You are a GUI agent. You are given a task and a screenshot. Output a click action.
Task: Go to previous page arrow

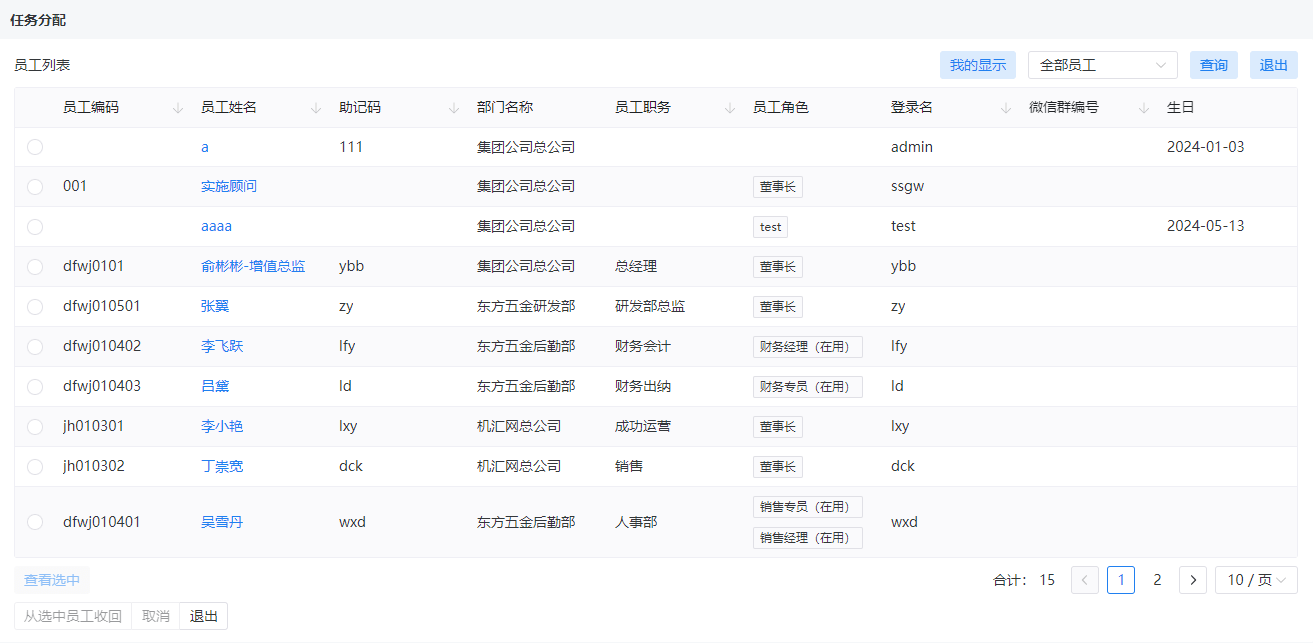point(1085,580)
